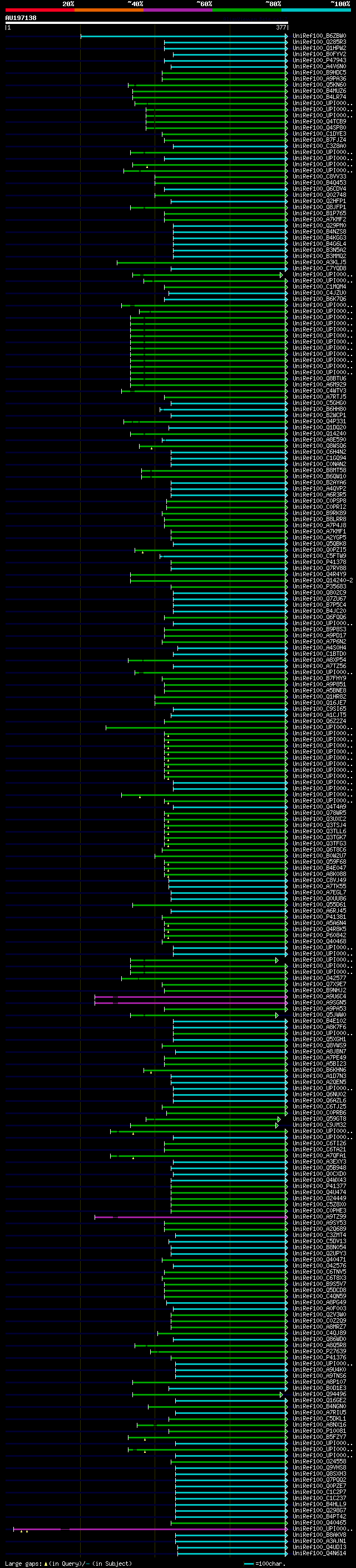Click the cyan ~100% identity legend segment
The image size is (356, 1568).
[x=317, y=10]
